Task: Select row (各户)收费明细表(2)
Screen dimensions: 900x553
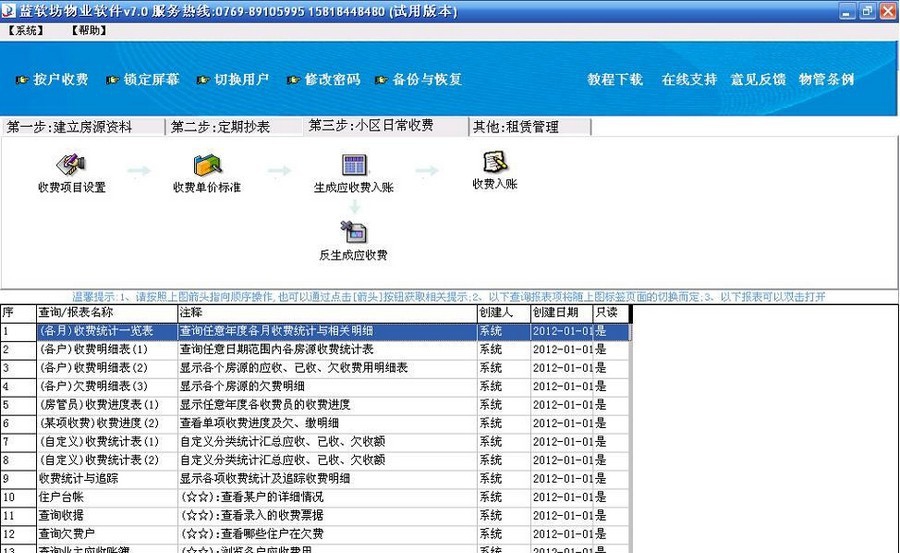Action: click(x=315, y=368)
